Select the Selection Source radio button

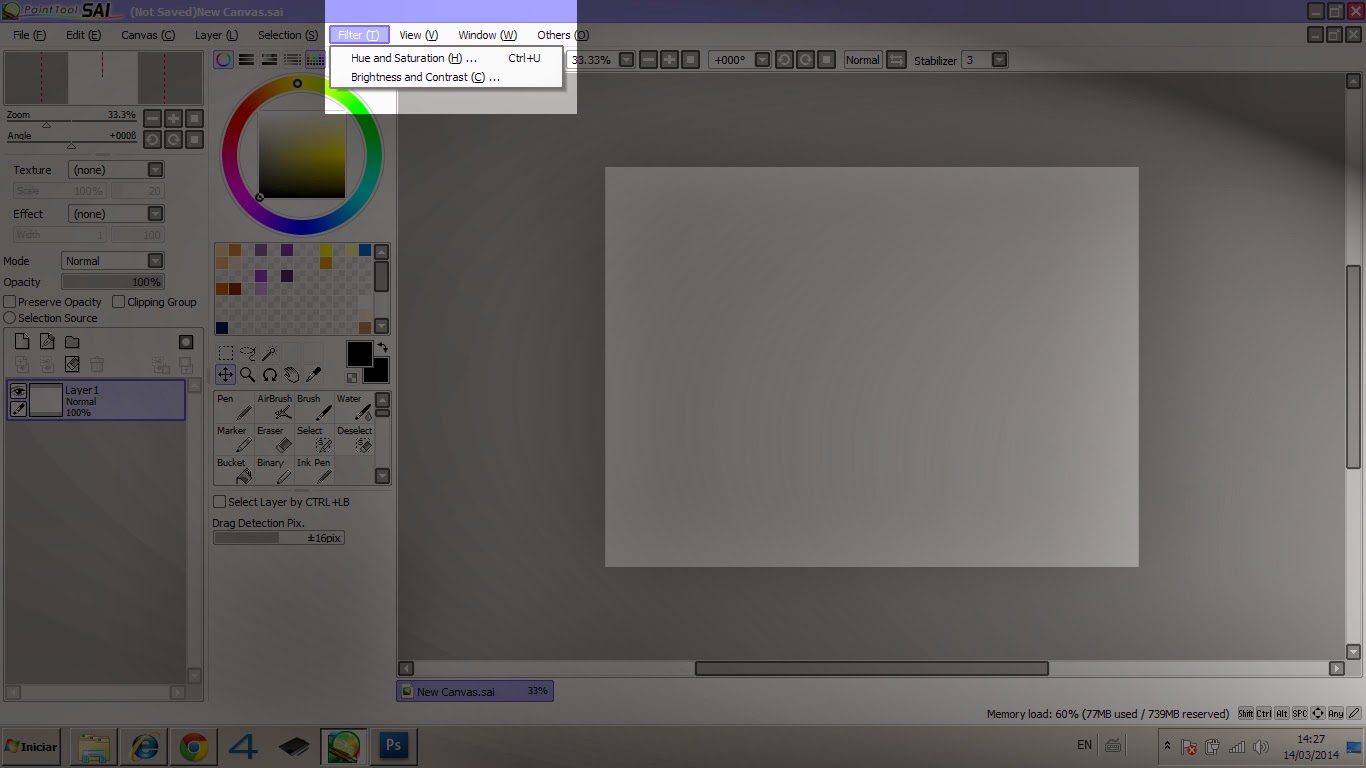point(10,318)
